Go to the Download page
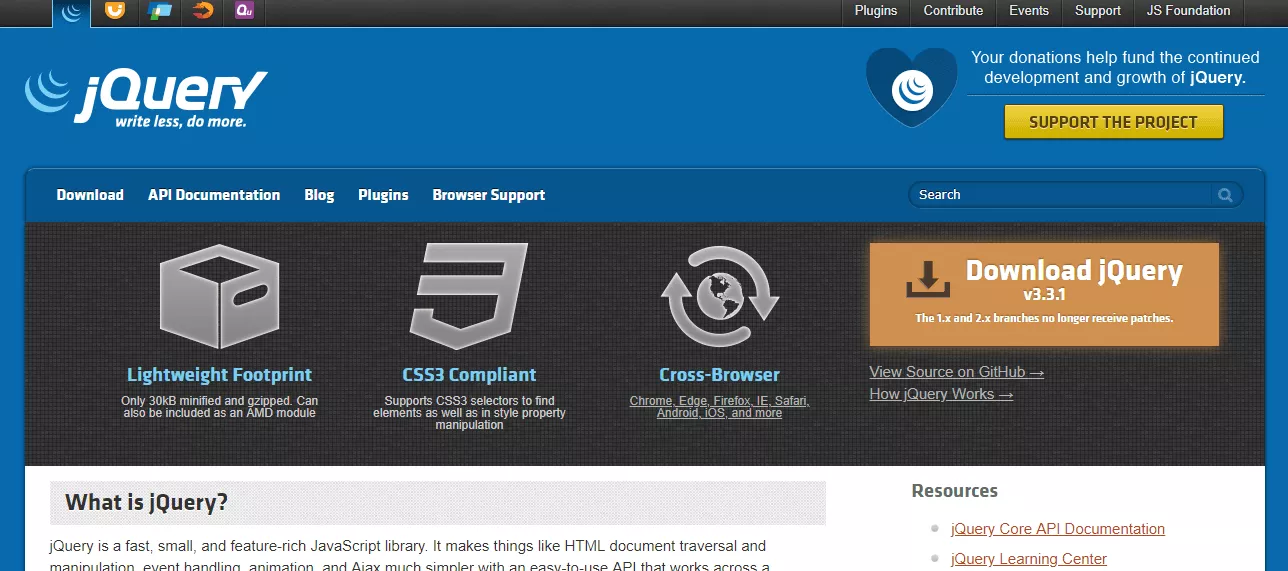This screenshot has height=571, width=1288. (90, 195)
